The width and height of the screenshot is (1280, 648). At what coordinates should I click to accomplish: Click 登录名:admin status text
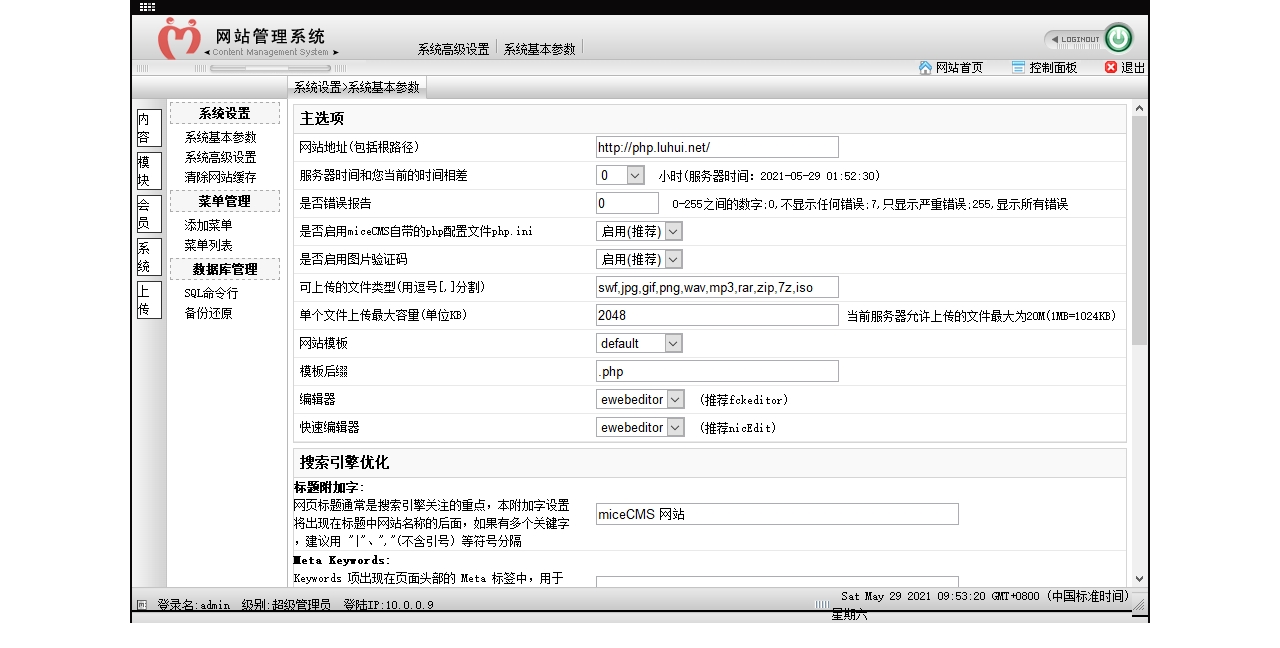click(x=194, y=605)
